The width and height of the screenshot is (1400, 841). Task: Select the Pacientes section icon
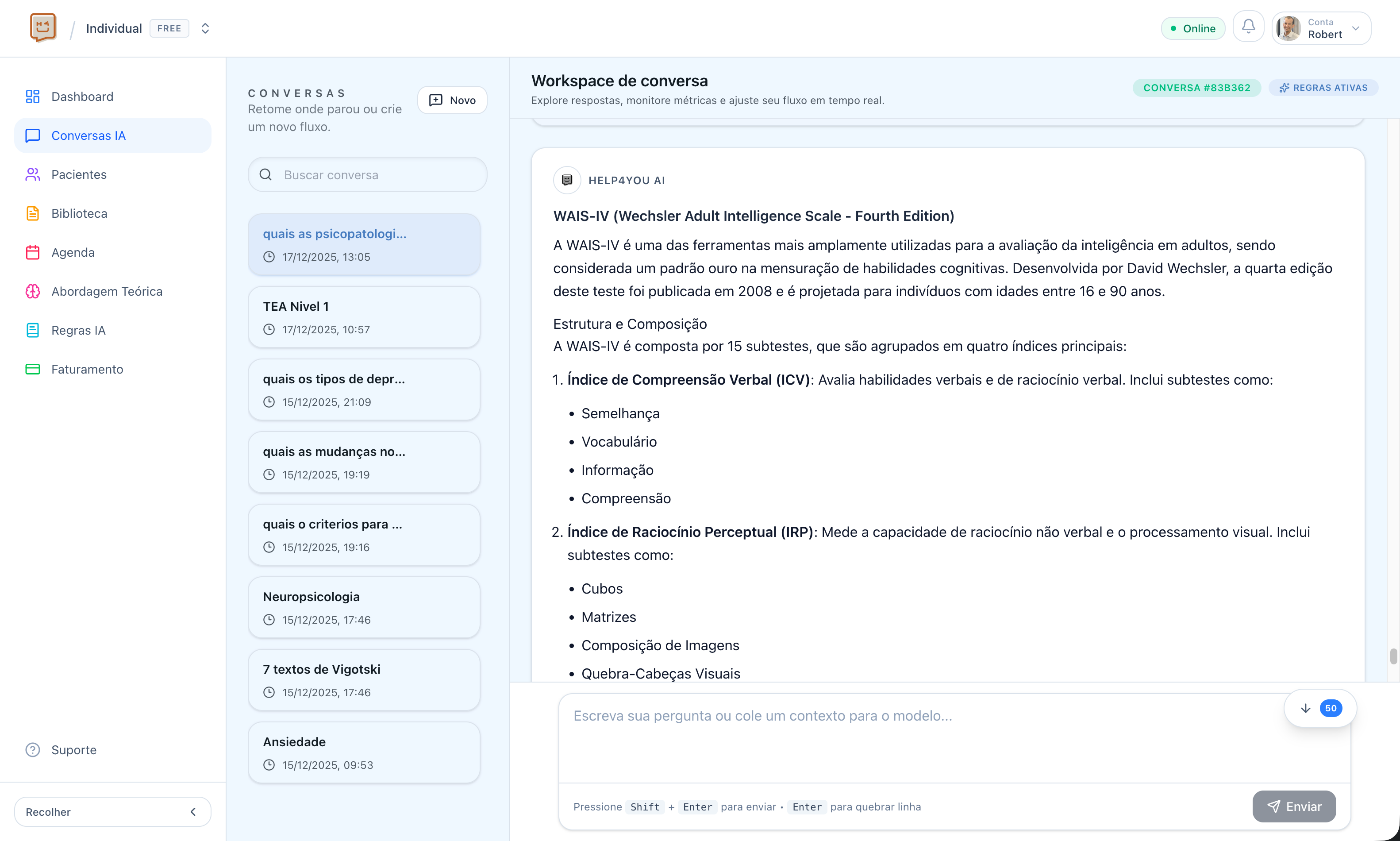[x=32, y=174]
